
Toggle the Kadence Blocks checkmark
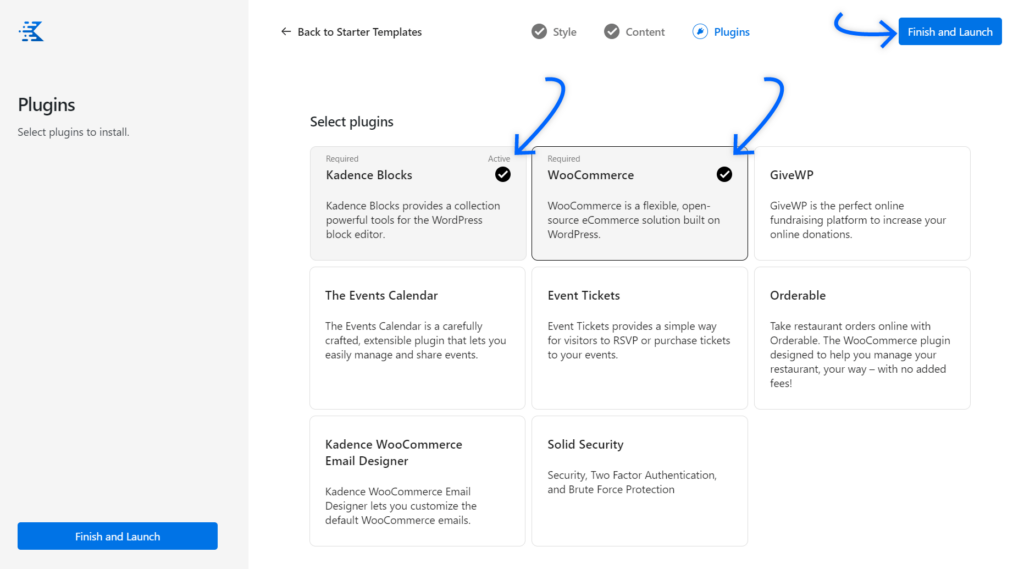(502, 174)
